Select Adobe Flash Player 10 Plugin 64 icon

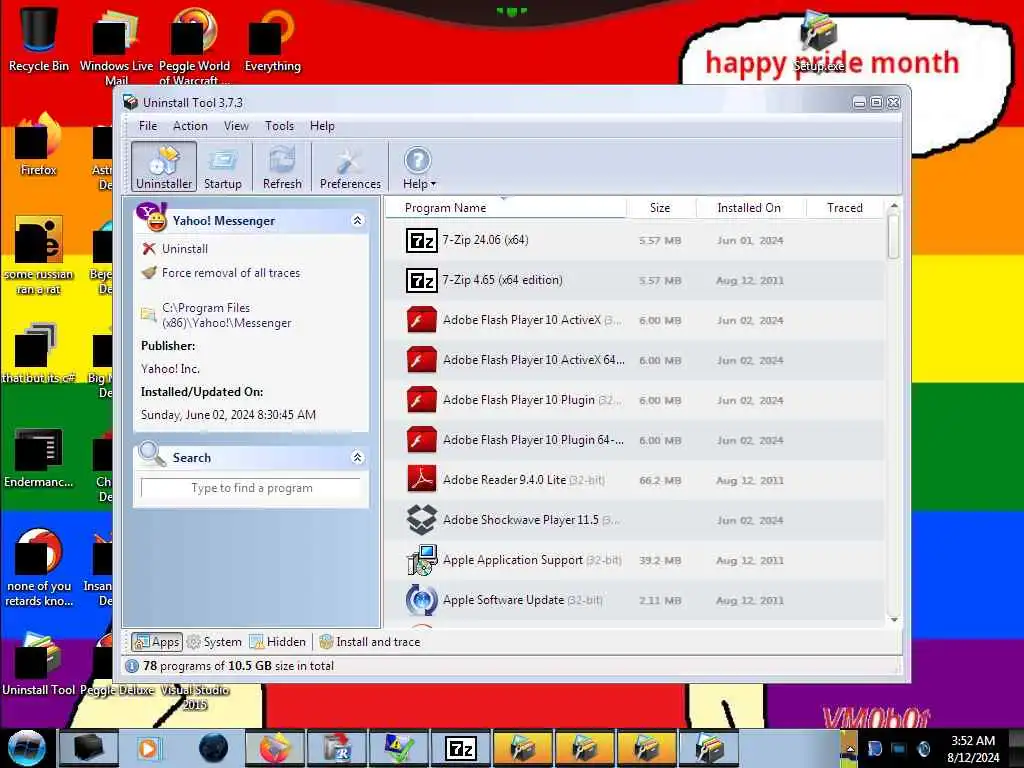coord(421,440)
